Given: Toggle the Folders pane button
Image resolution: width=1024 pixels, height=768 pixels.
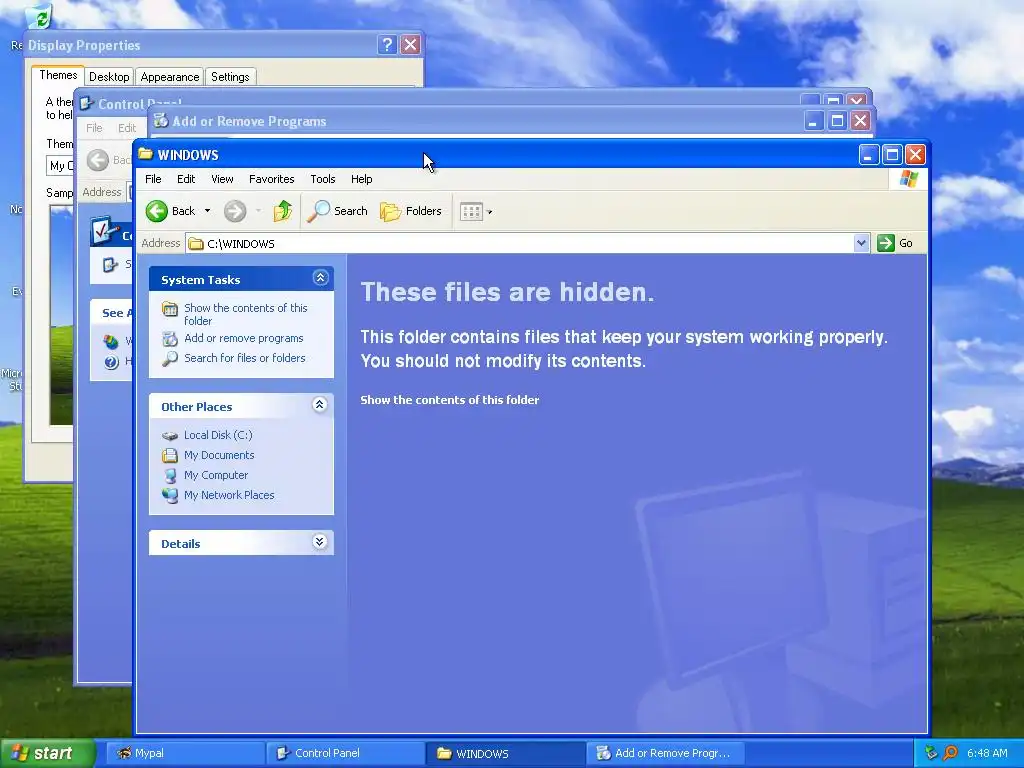Looking at the screenshot, I should 411,211.
